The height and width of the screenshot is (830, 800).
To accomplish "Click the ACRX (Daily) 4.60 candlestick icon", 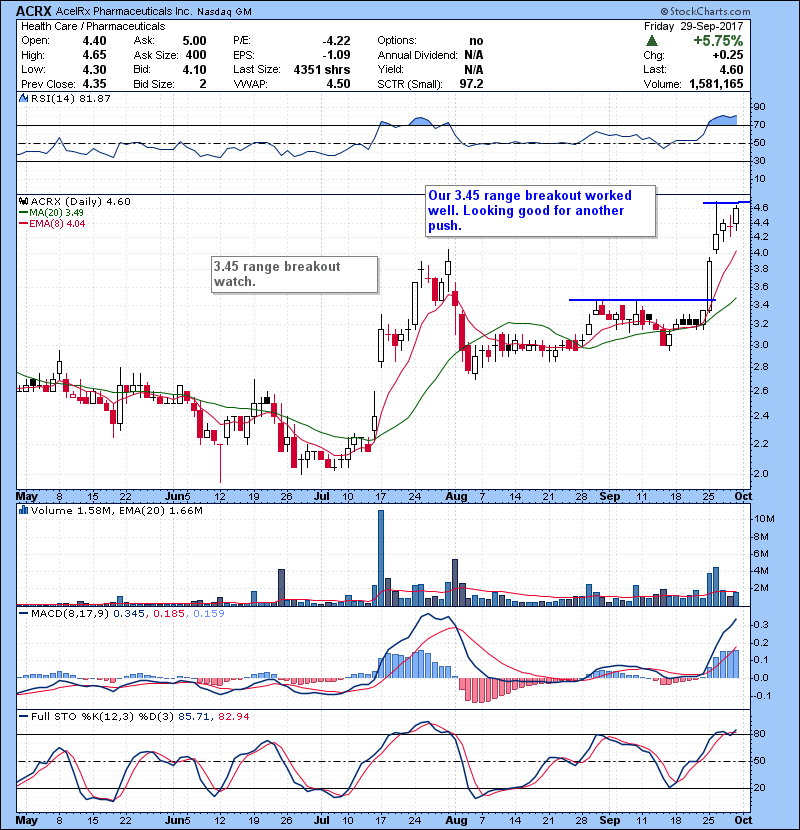I will click(x=23, y=201).
